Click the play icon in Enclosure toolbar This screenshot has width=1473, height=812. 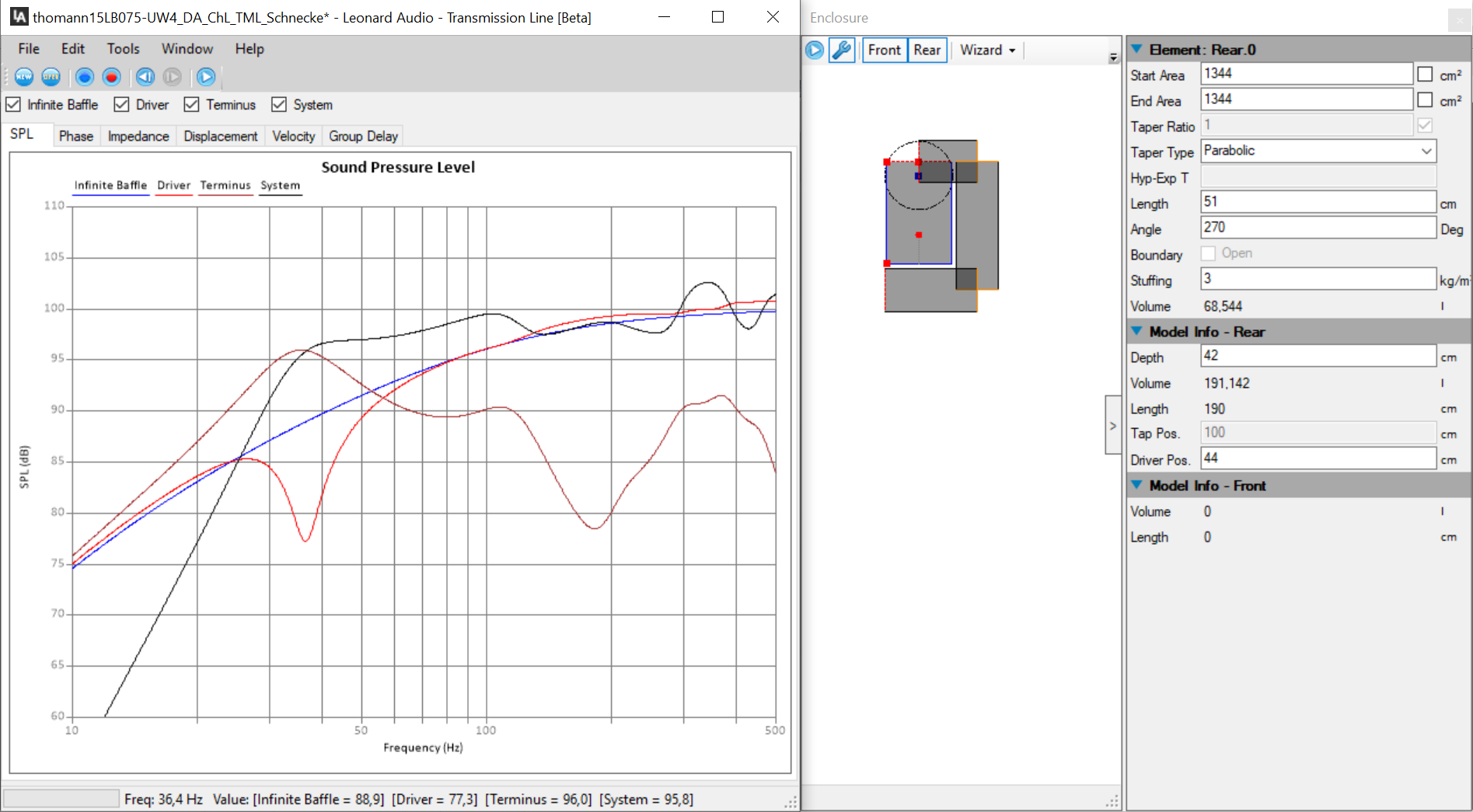pos(815,51)
